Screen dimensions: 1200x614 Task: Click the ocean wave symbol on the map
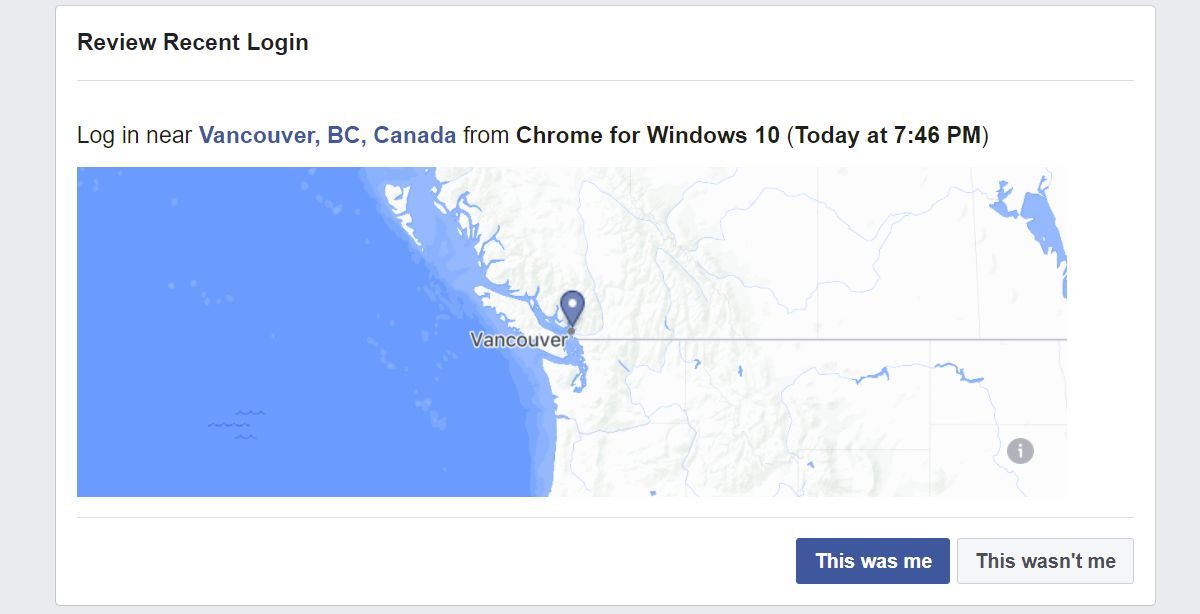click(236, 424)
